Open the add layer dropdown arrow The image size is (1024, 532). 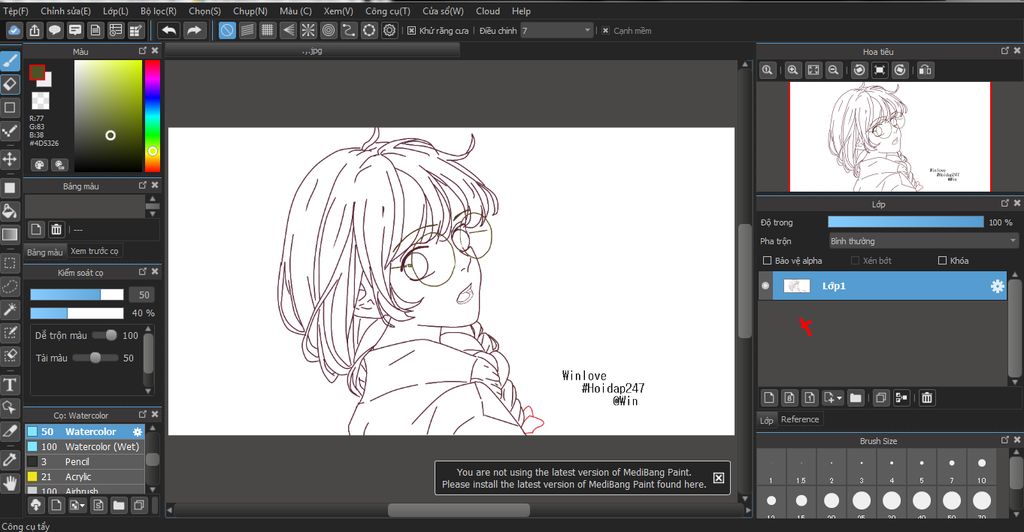839,398
